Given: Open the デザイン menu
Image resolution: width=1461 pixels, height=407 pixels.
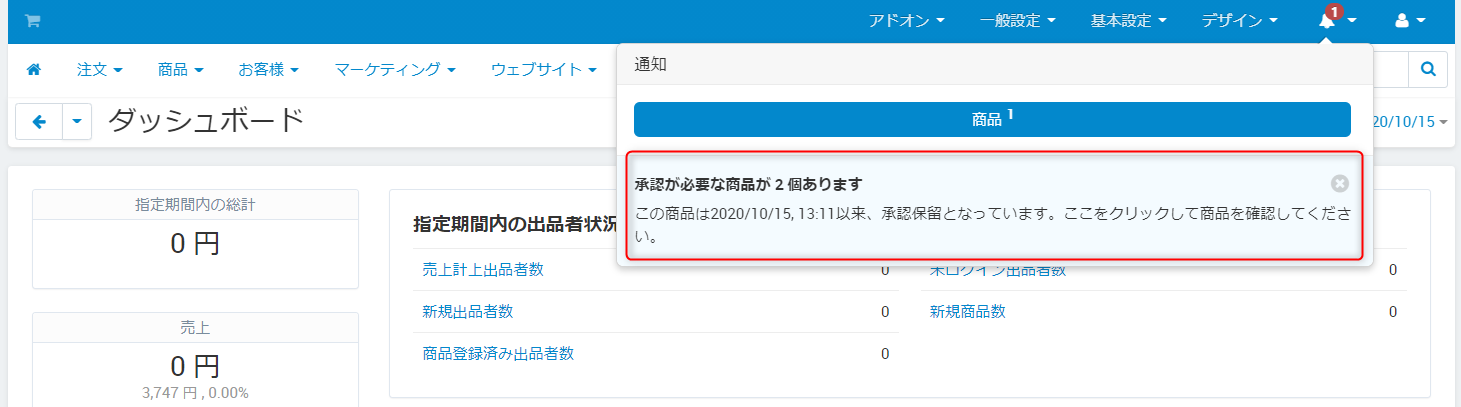Looking at the screenshot, I should [x=1239, y=21].
